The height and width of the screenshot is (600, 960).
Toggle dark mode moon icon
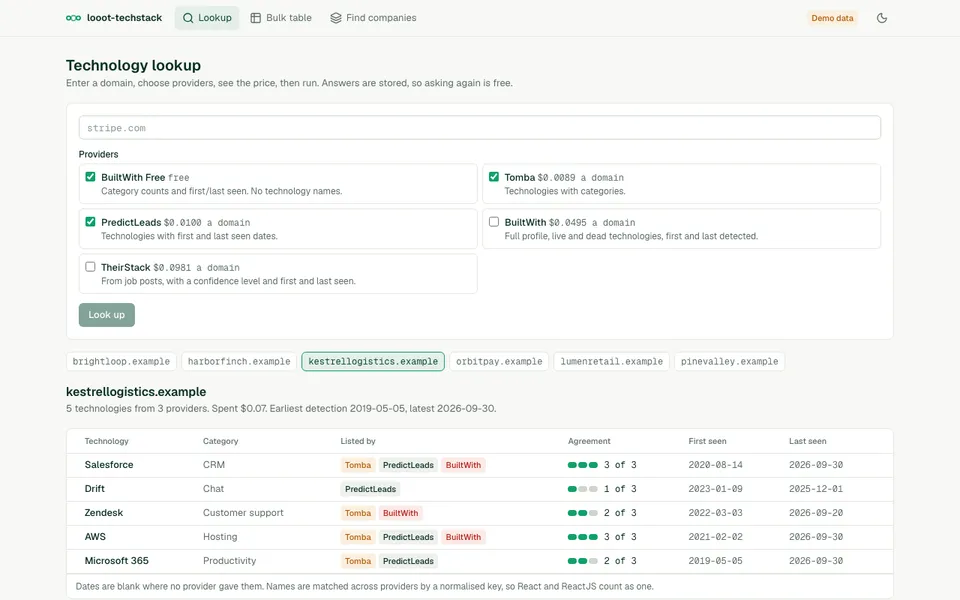click(x=882, y=18)
